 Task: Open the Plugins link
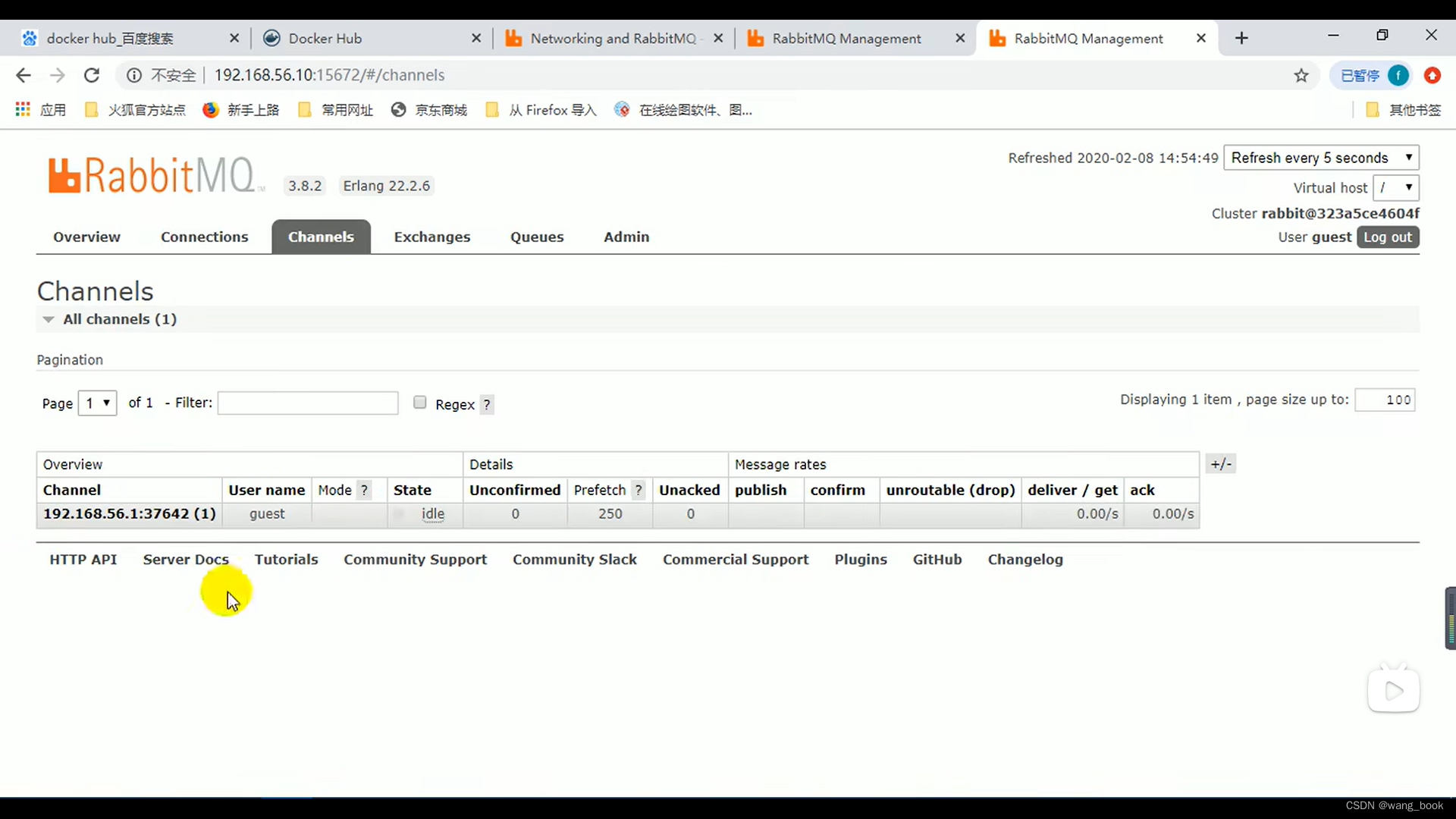[x=861, y=560]
